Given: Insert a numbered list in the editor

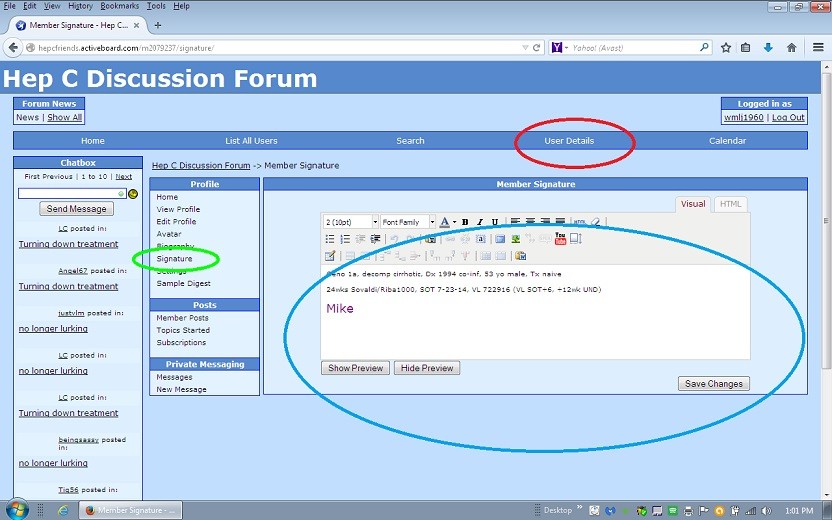Looking at the screenshot, I should (x=346, y=239).
